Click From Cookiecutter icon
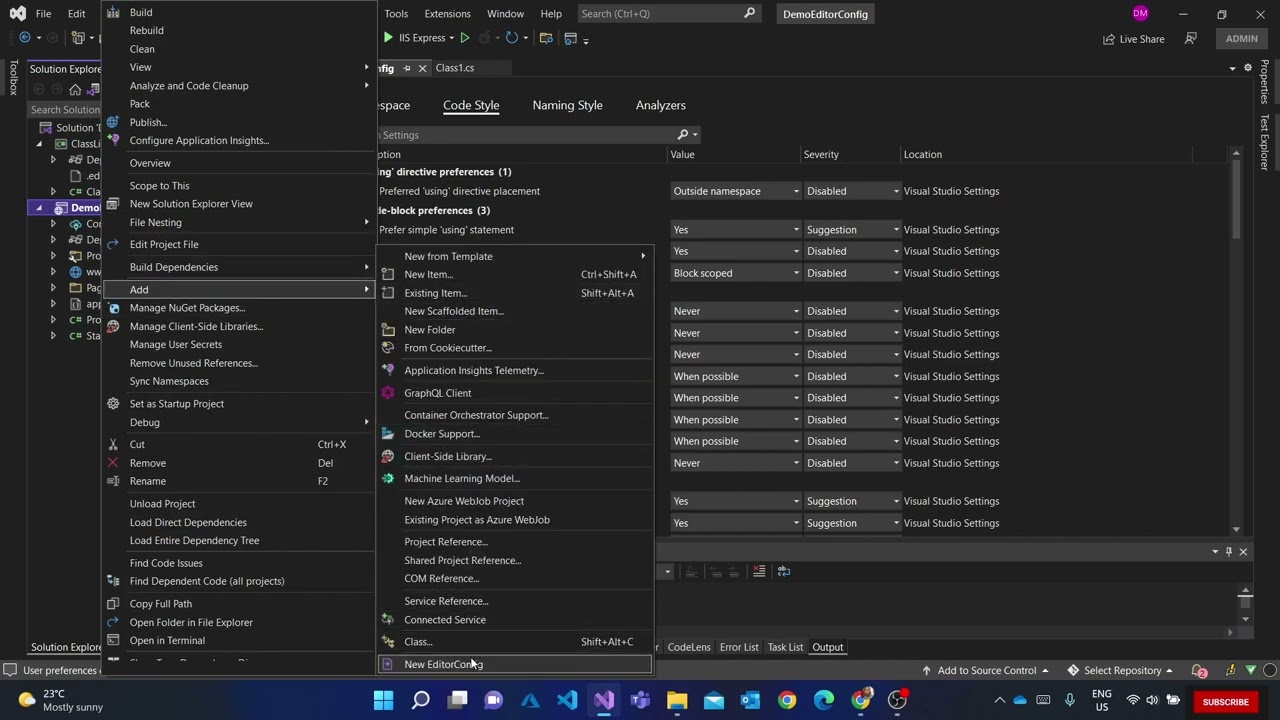The height and width of the screenshot is (720, 1280). click(388, 348)
